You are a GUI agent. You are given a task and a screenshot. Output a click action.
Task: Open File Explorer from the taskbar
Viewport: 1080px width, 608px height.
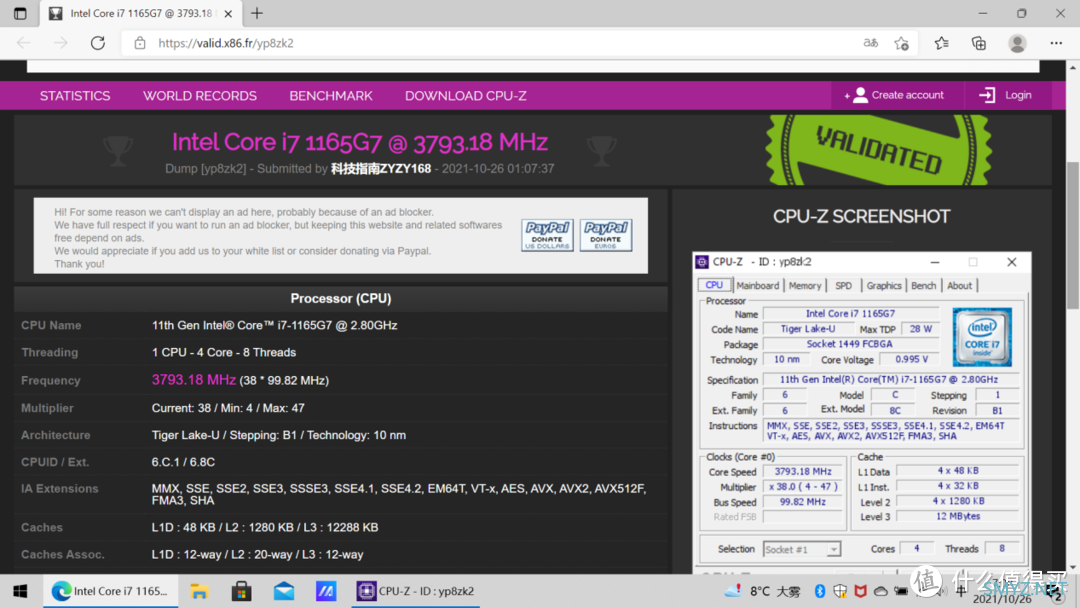tap(199, 591)
